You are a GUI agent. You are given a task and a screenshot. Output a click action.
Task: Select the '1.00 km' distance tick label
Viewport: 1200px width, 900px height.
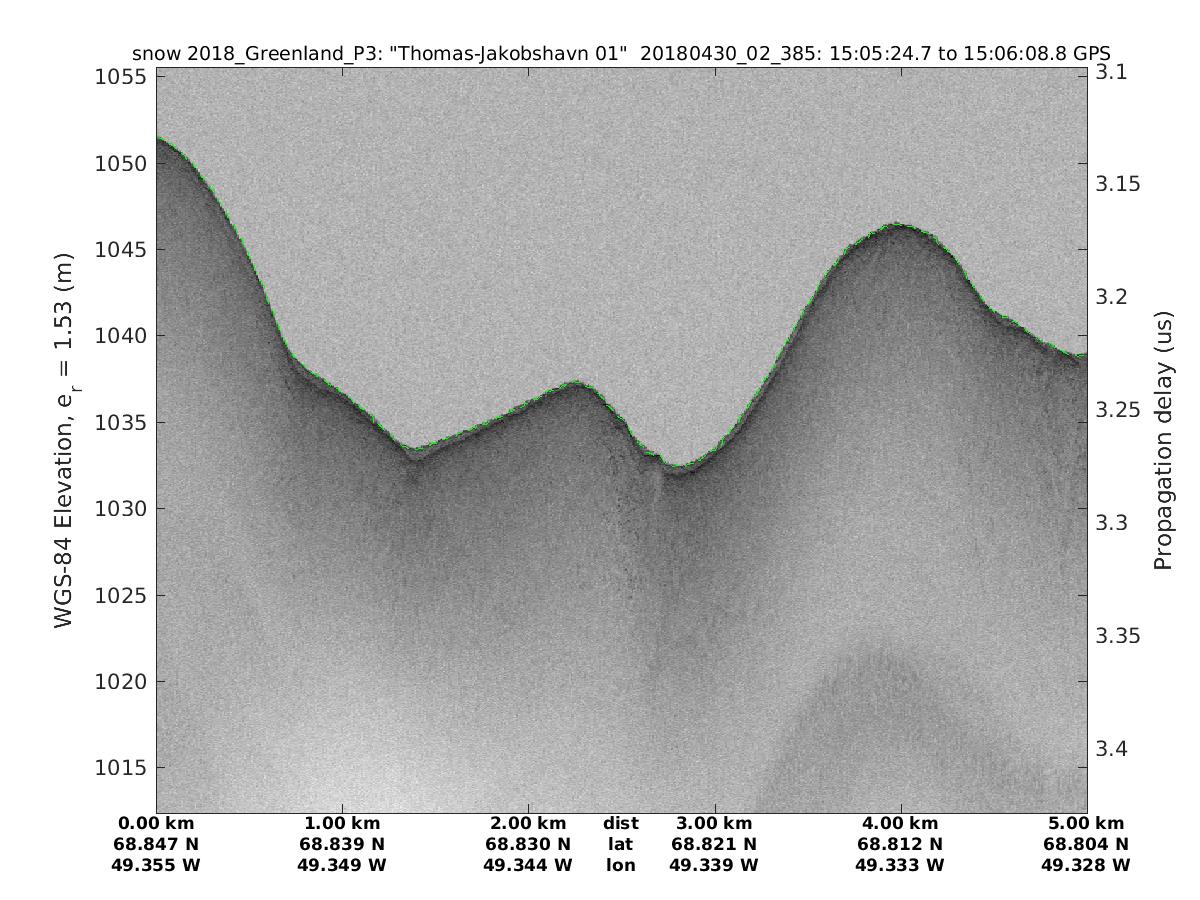click(x=342, y=824)
